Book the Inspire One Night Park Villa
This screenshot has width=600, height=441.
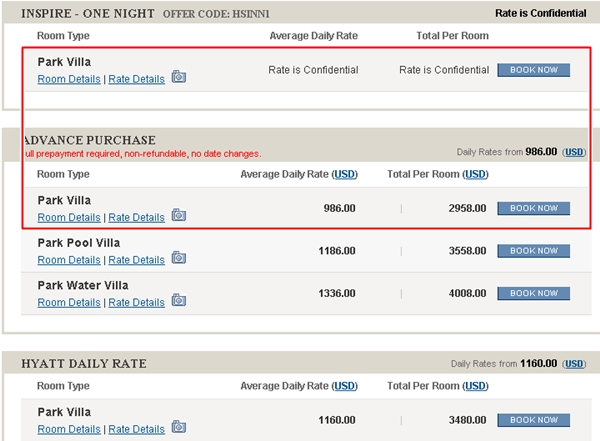point(533,70)
